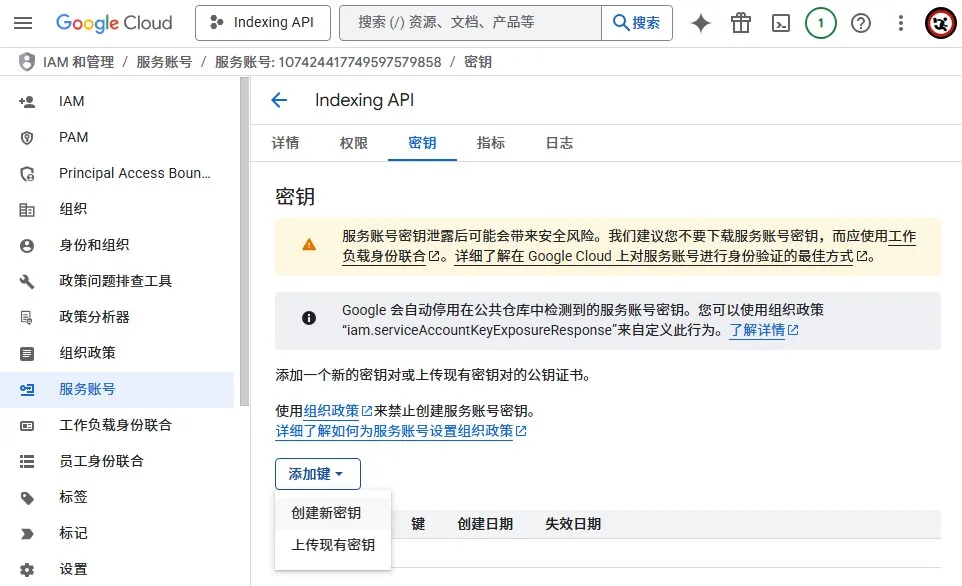This screenshot has width=962, height=586.
Task: Open 组织政策 in the sidebar
Action: pos(117,353)
